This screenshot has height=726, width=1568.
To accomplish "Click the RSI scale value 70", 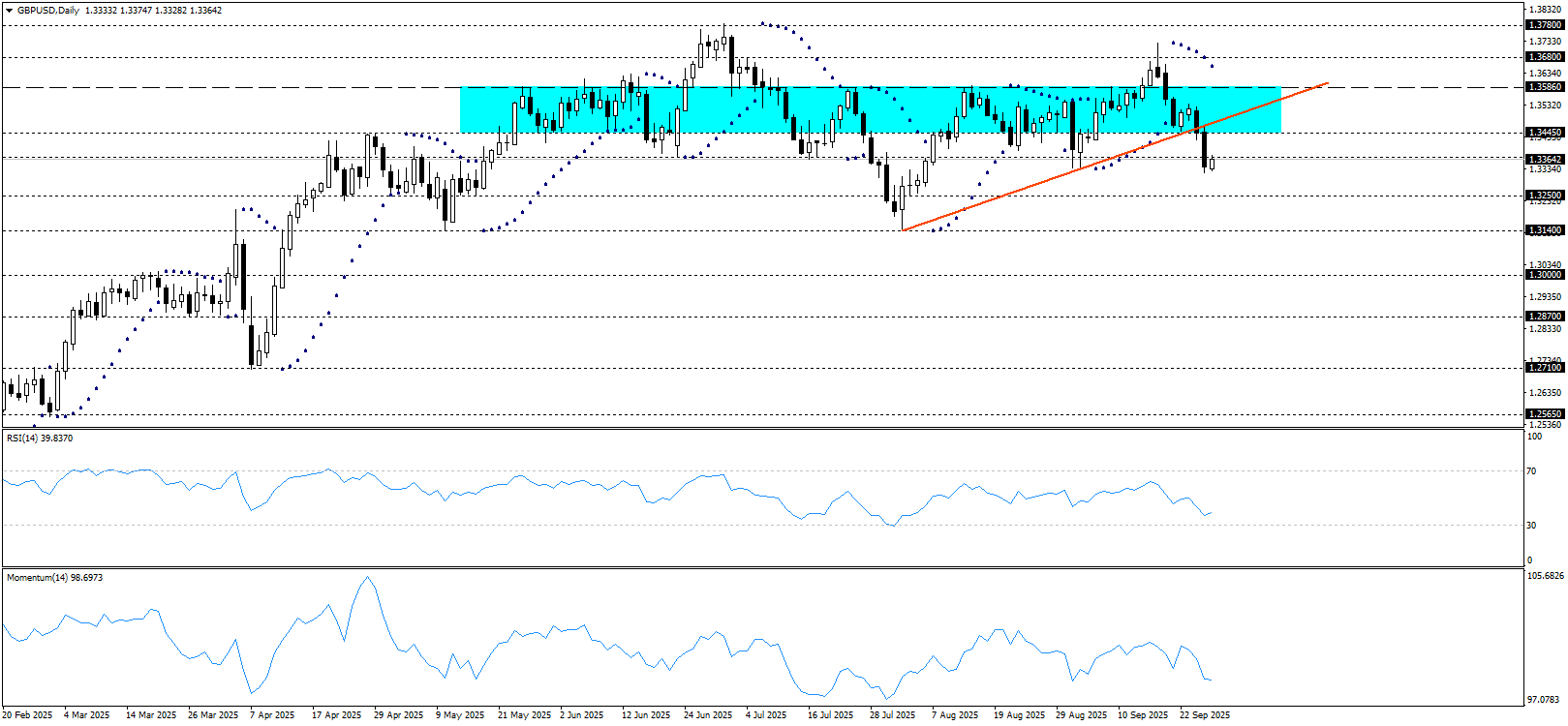I will 1531,471.
